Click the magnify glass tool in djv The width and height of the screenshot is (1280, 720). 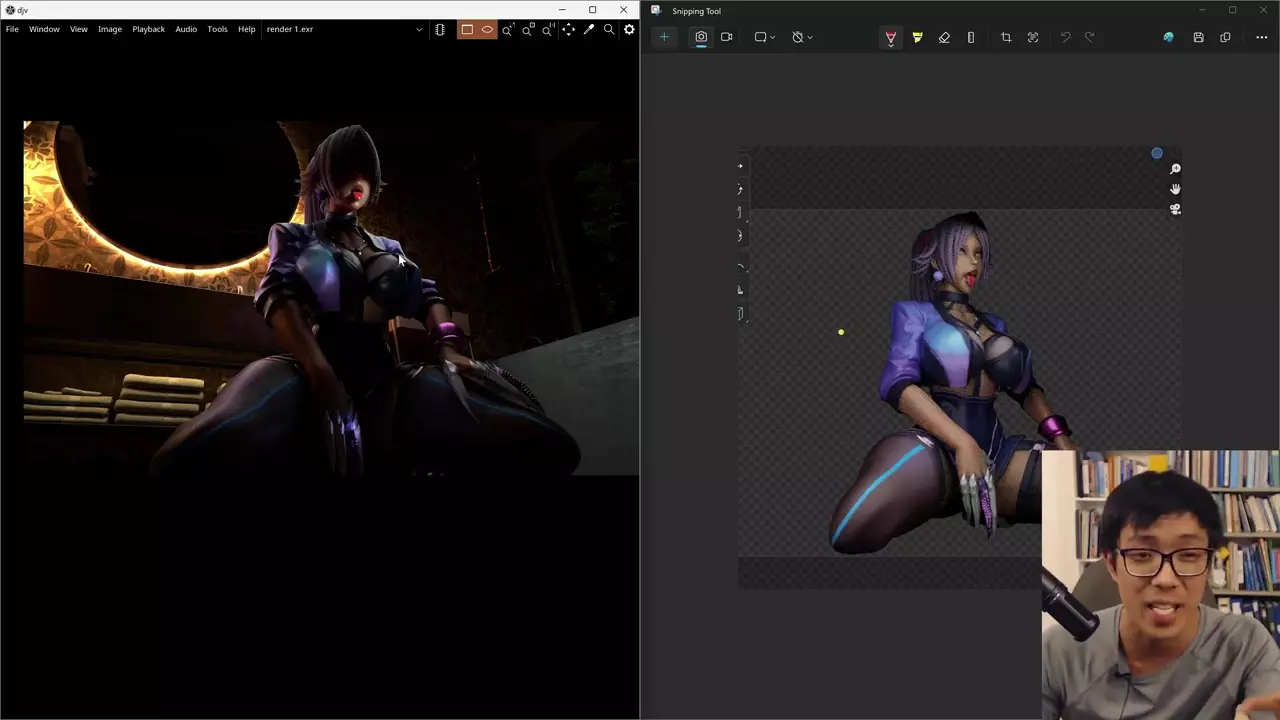pos(609,29)
